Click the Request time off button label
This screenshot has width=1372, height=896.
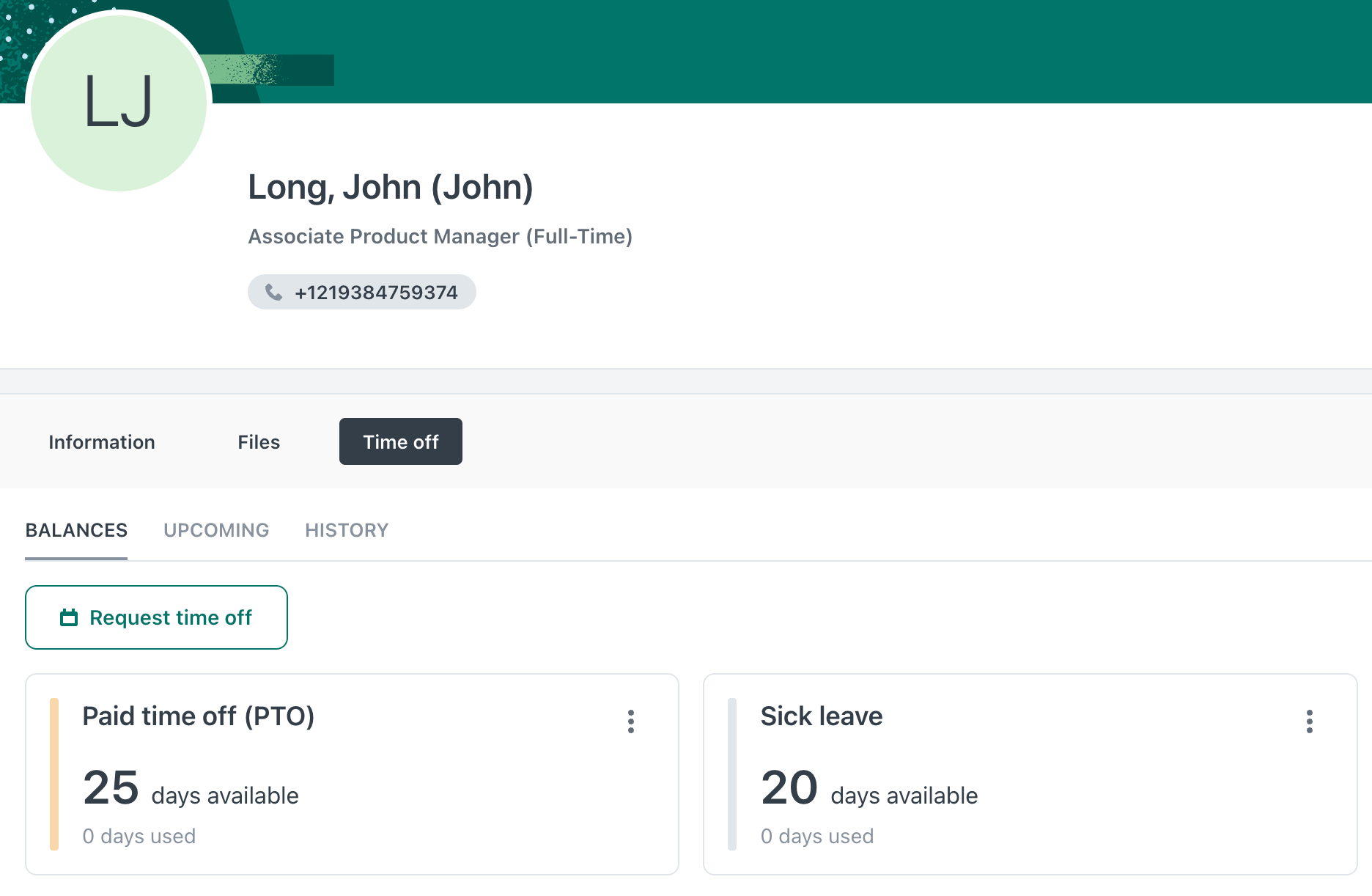pos(171,617)
